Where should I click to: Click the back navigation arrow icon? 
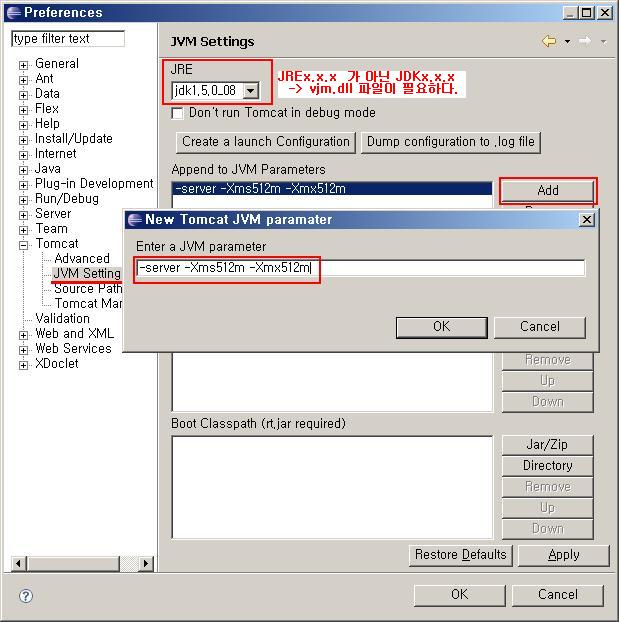[x=549, y=41]
